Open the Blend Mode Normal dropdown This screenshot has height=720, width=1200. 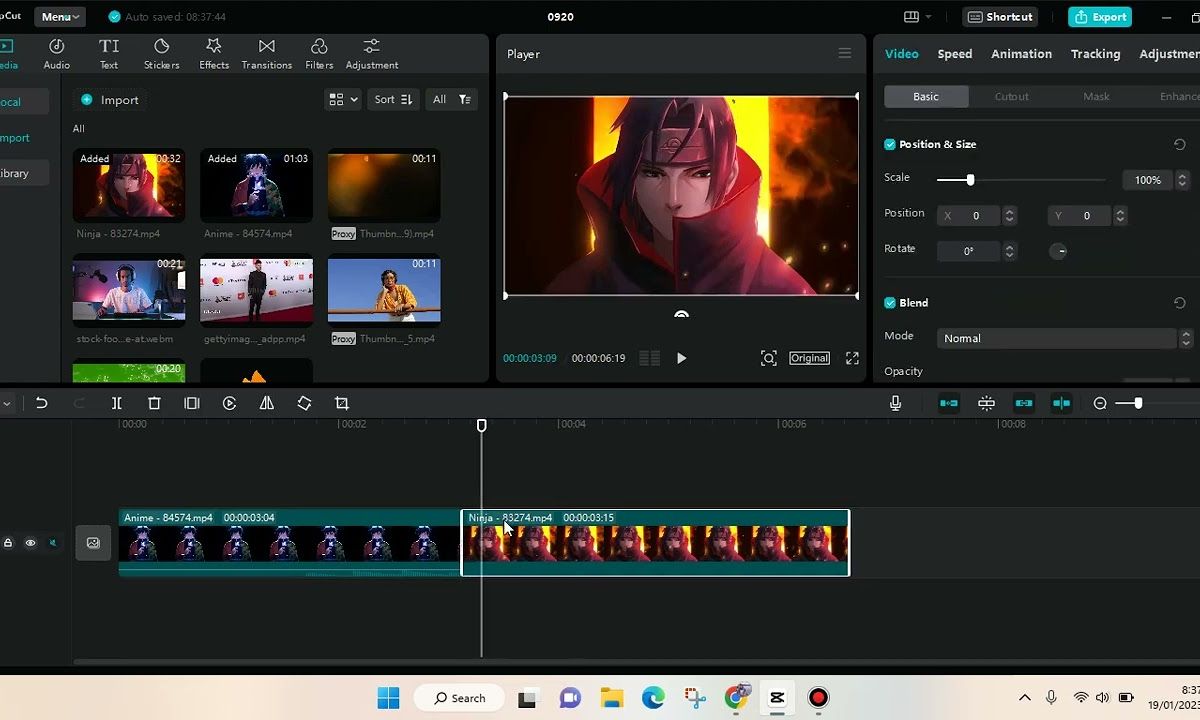click(1064, 338)
